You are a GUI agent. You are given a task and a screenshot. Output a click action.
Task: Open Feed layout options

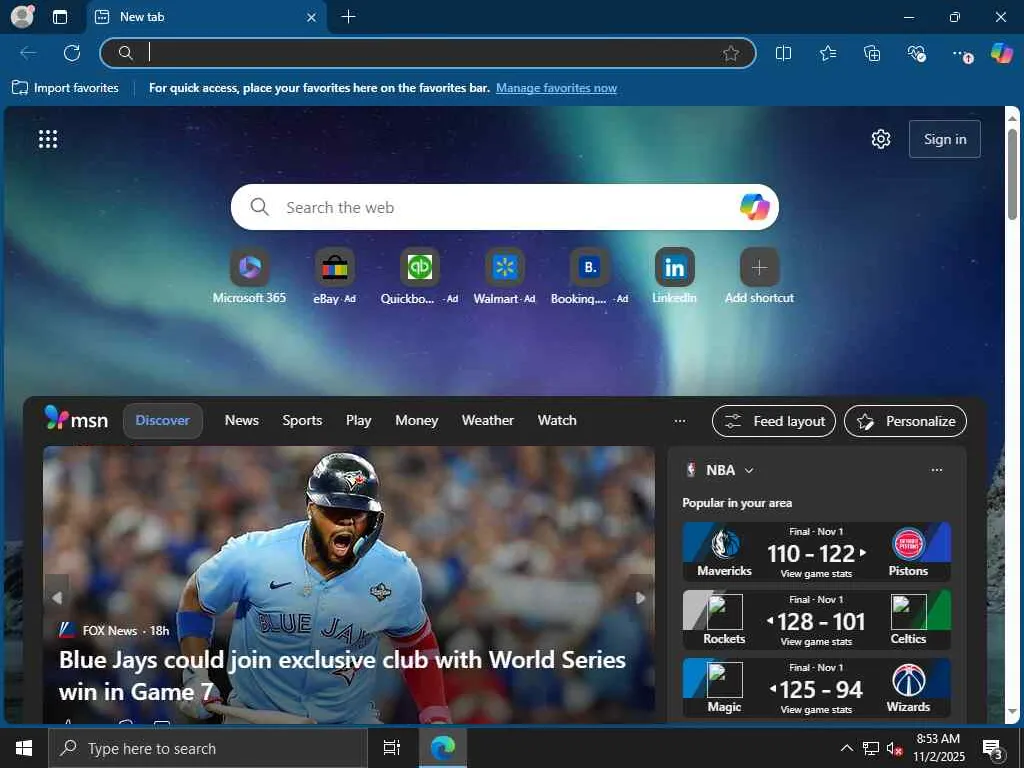(774, 421)
